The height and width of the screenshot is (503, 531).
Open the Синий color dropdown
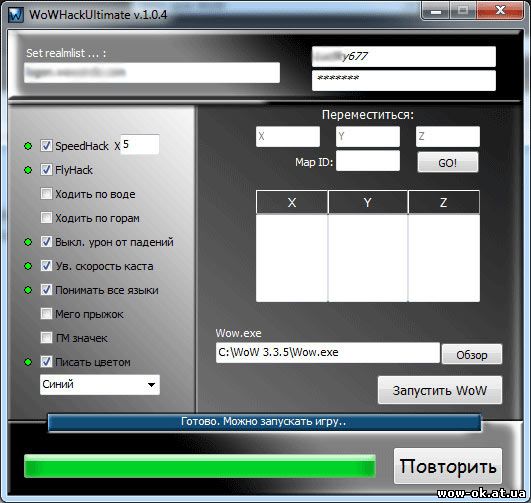tap(100, 385)
